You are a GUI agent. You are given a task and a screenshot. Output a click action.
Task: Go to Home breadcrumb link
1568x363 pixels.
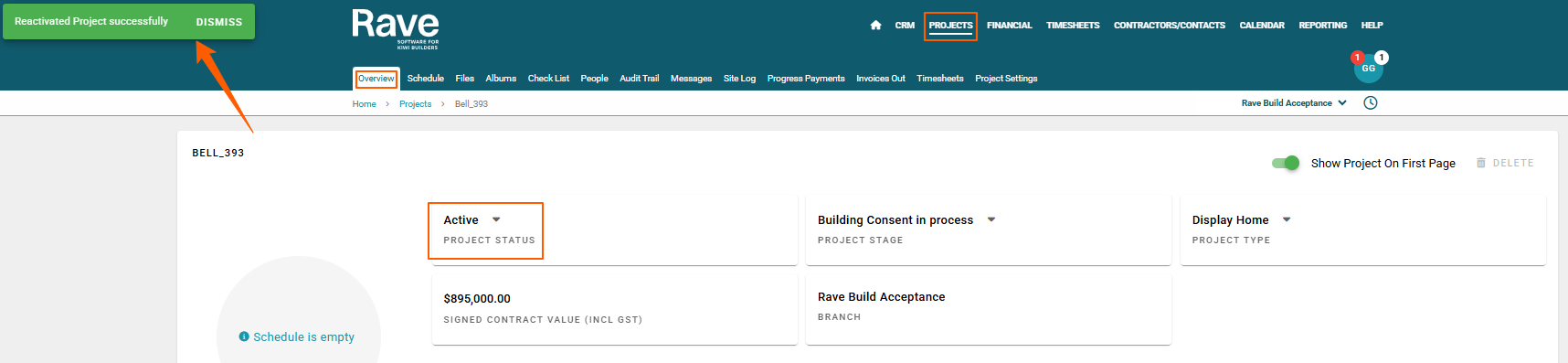(365, 104)
